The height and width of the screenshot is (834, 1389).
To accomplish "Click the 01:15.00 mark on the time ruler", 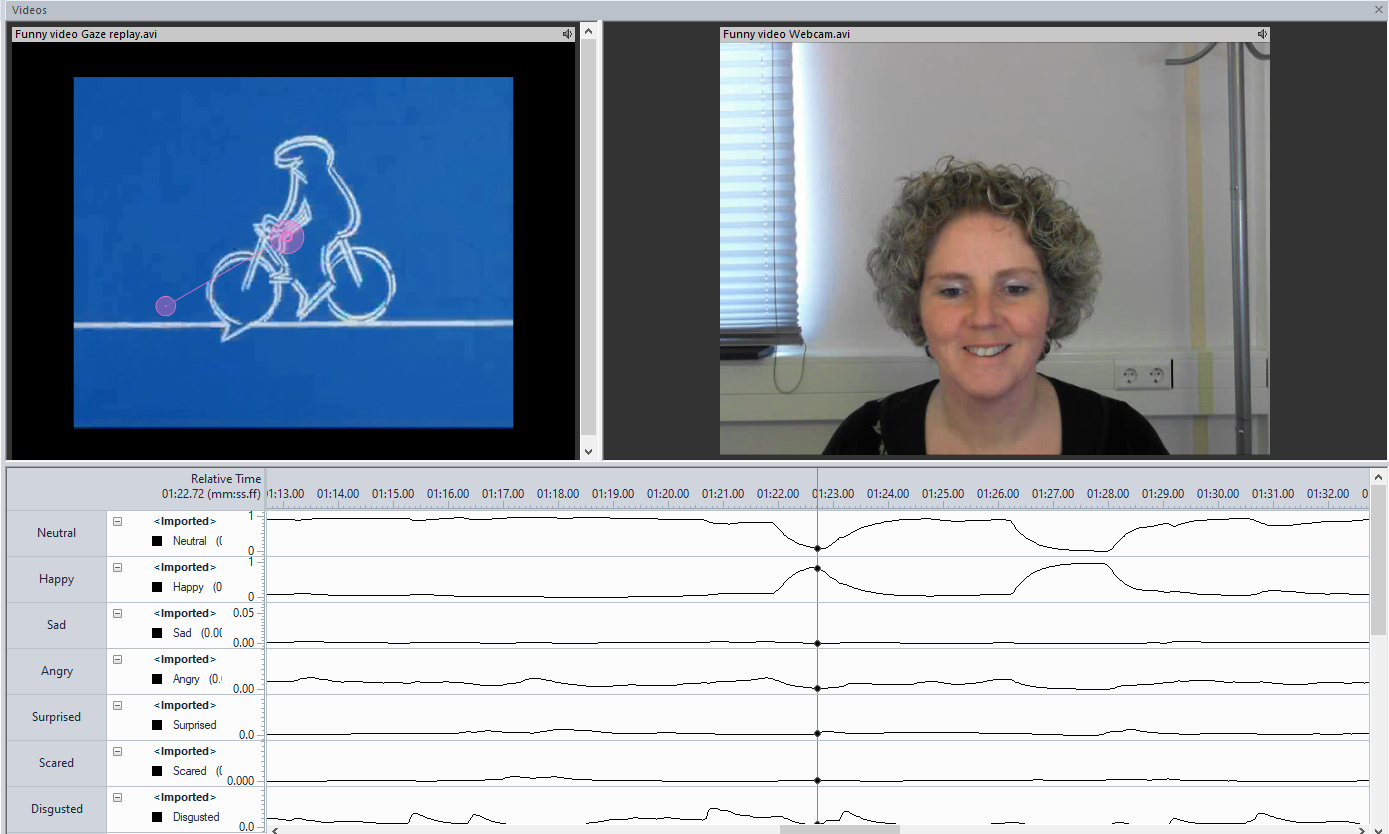I will click(393, 494).
